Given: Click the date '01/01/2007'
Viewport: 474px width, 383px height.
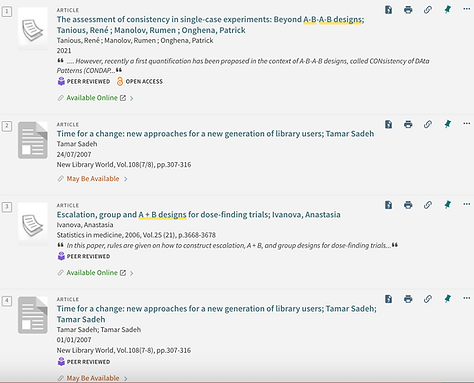Looking at the screenshot, I should pos(74,340).
